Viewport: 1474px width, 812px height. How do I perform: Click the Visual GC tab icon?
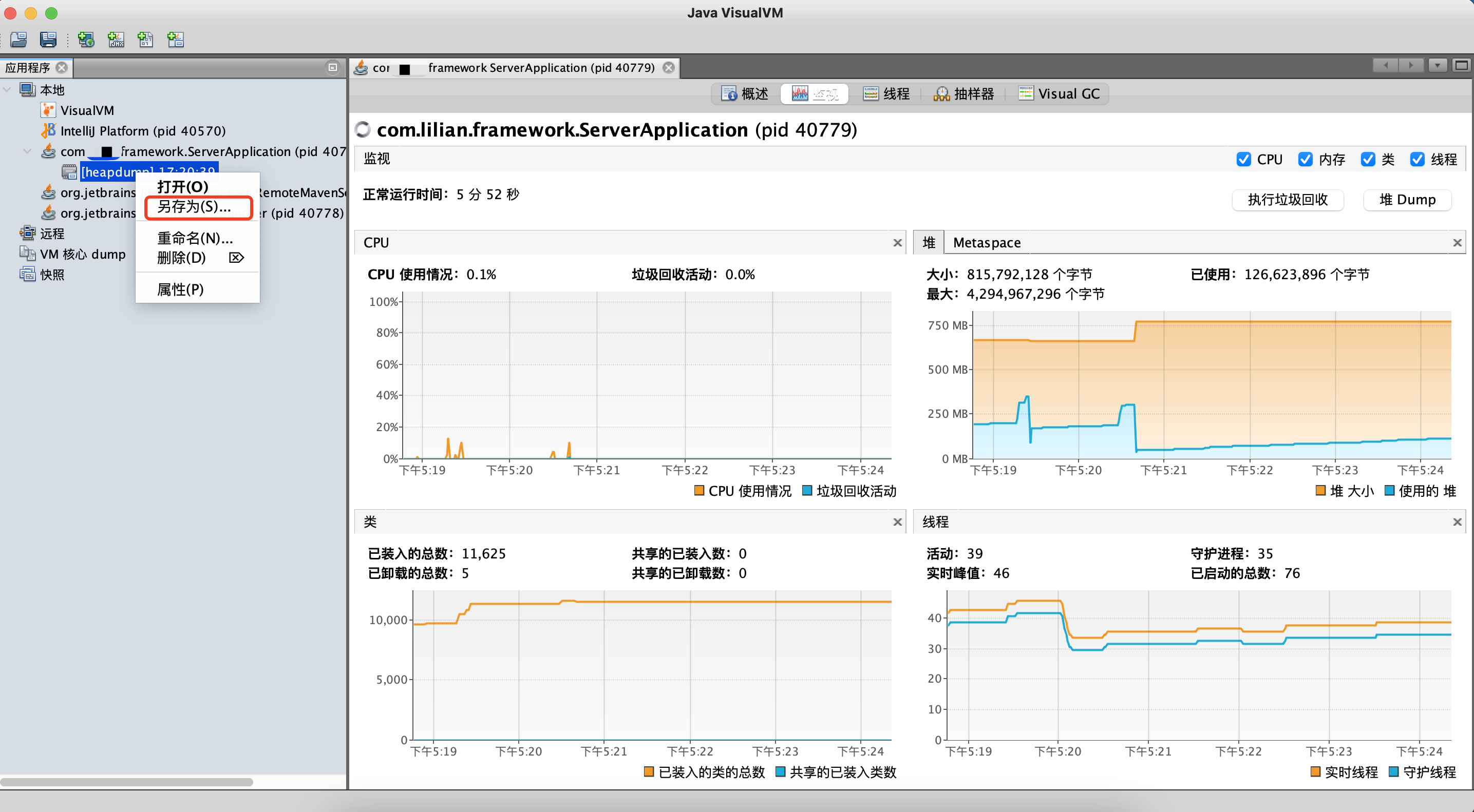[1025, 93]
